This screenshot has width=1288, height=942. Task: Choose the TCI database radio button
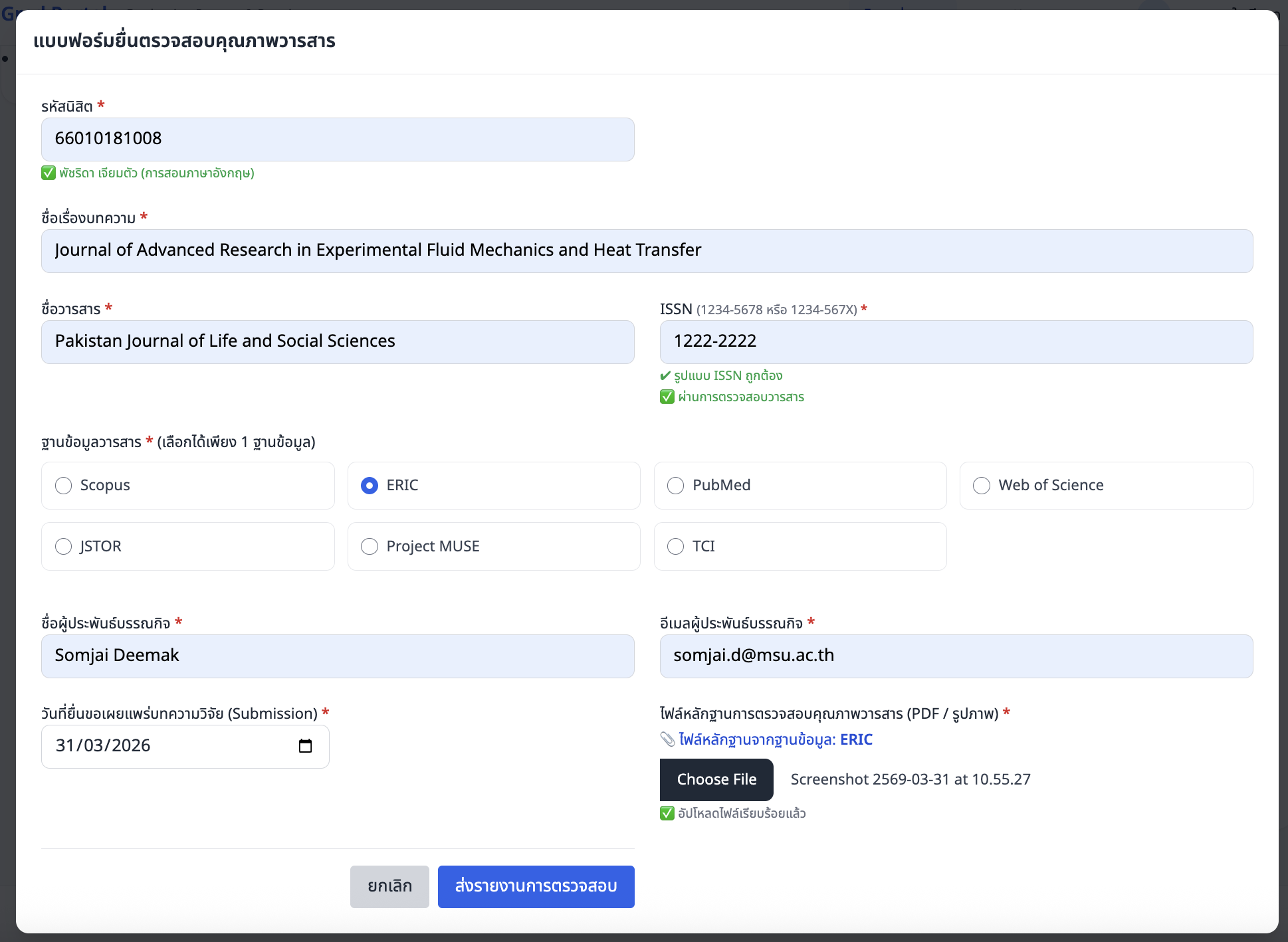(675, 546)
